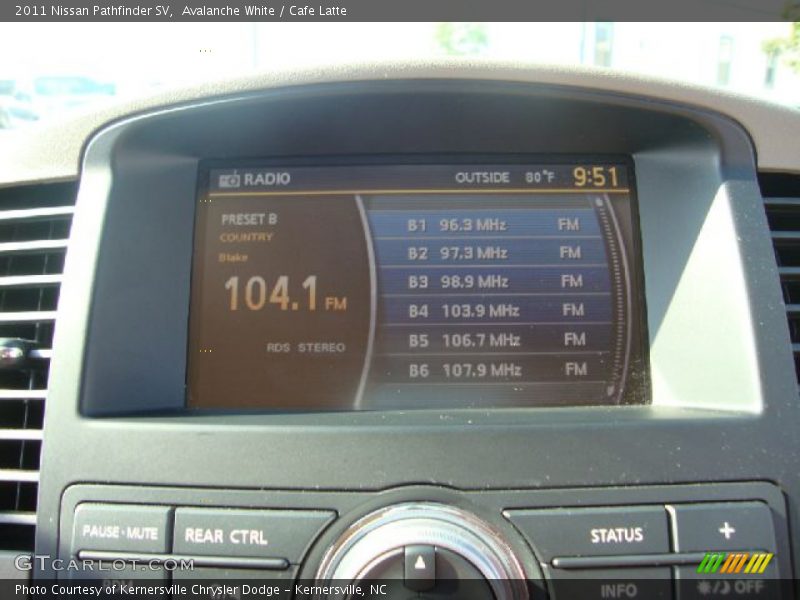Viewport: 800px width, 600px height.
Task: Click the 104.1 FM frequency display
Action: click(x=285, y=294)
